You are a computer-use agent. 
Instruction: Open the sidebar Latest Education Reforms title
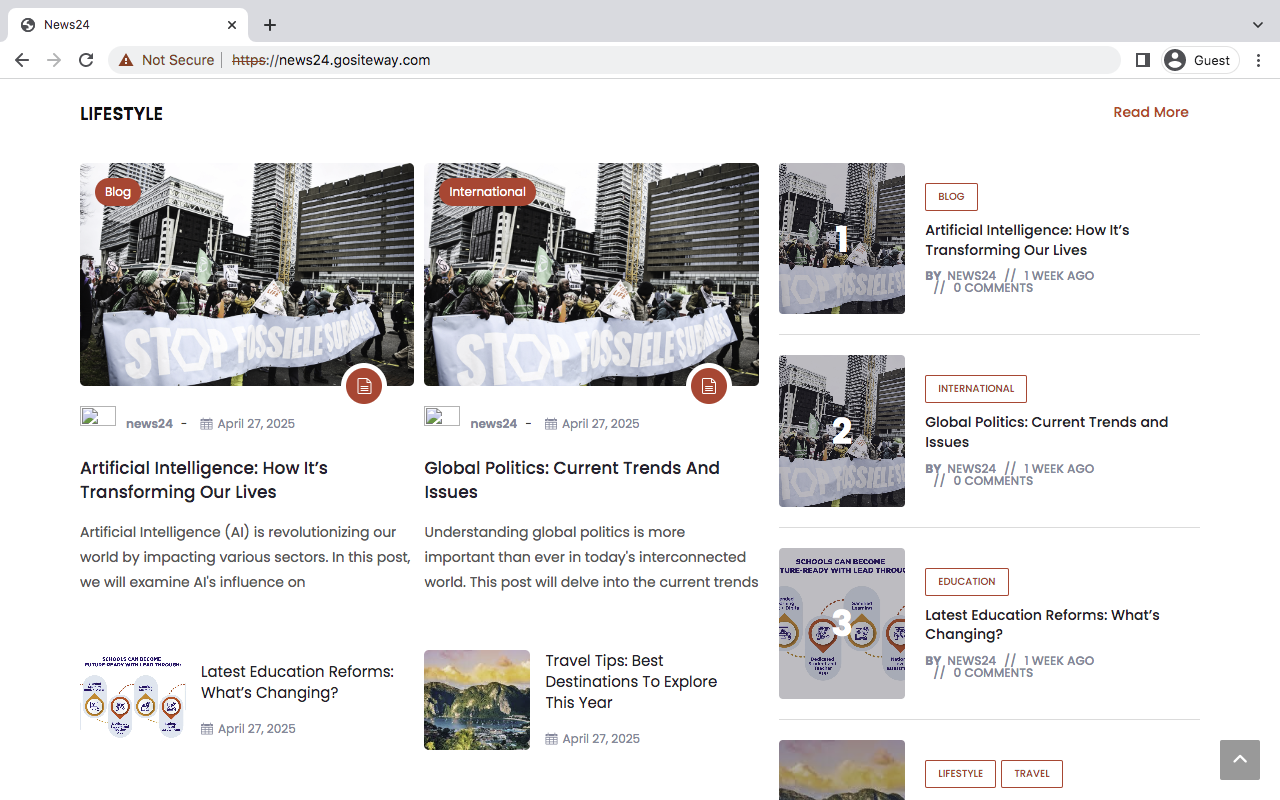1042,625
